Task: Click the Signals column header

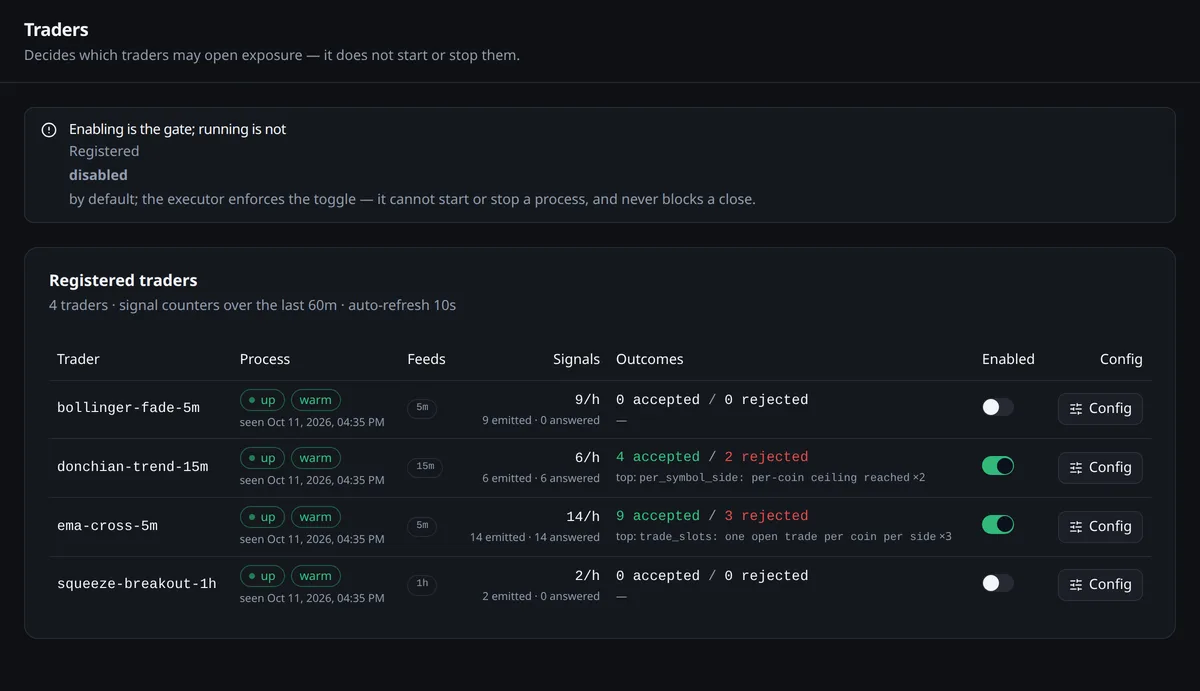Action: coord(577,359)
